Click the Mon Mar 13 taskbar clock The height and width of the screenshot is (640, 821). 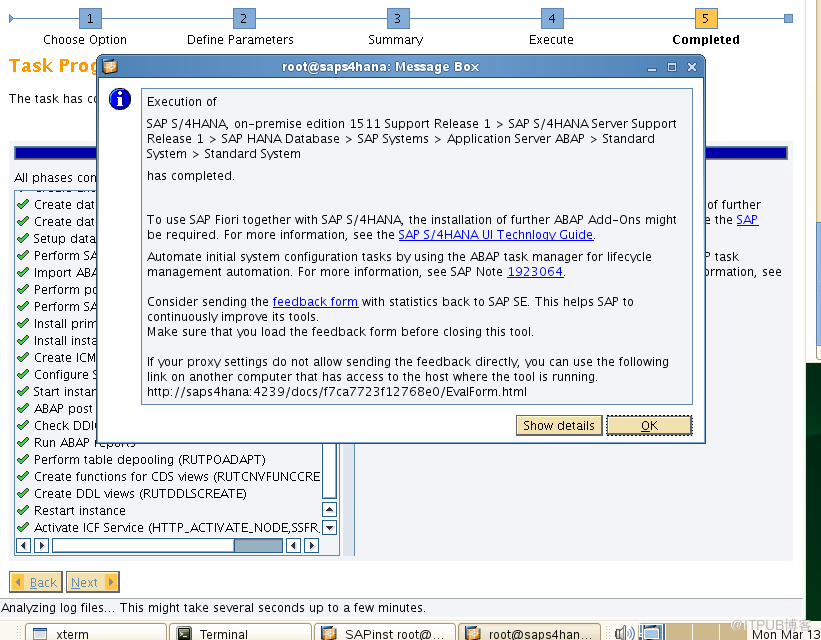click(x=786, y=634)
